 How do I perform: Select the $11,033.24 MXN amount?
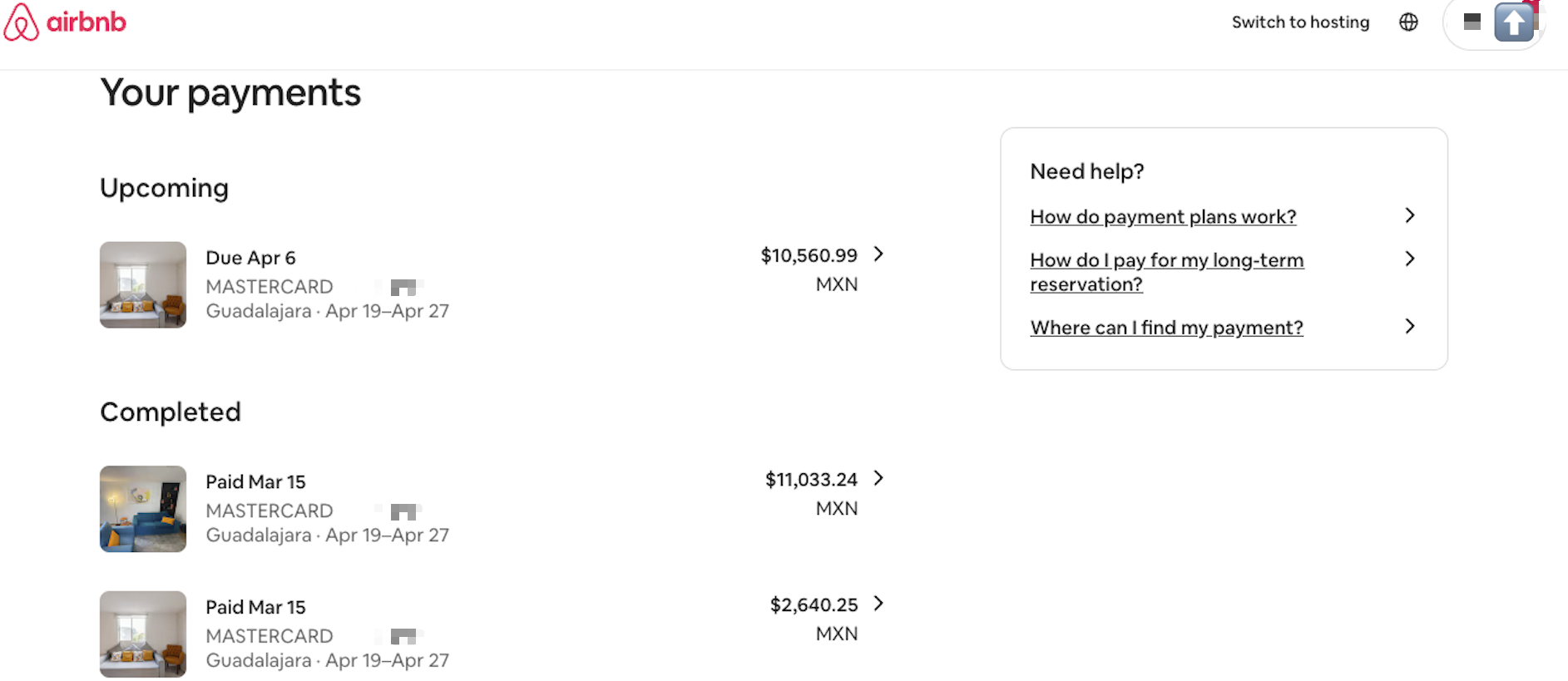tap(811, 493)
